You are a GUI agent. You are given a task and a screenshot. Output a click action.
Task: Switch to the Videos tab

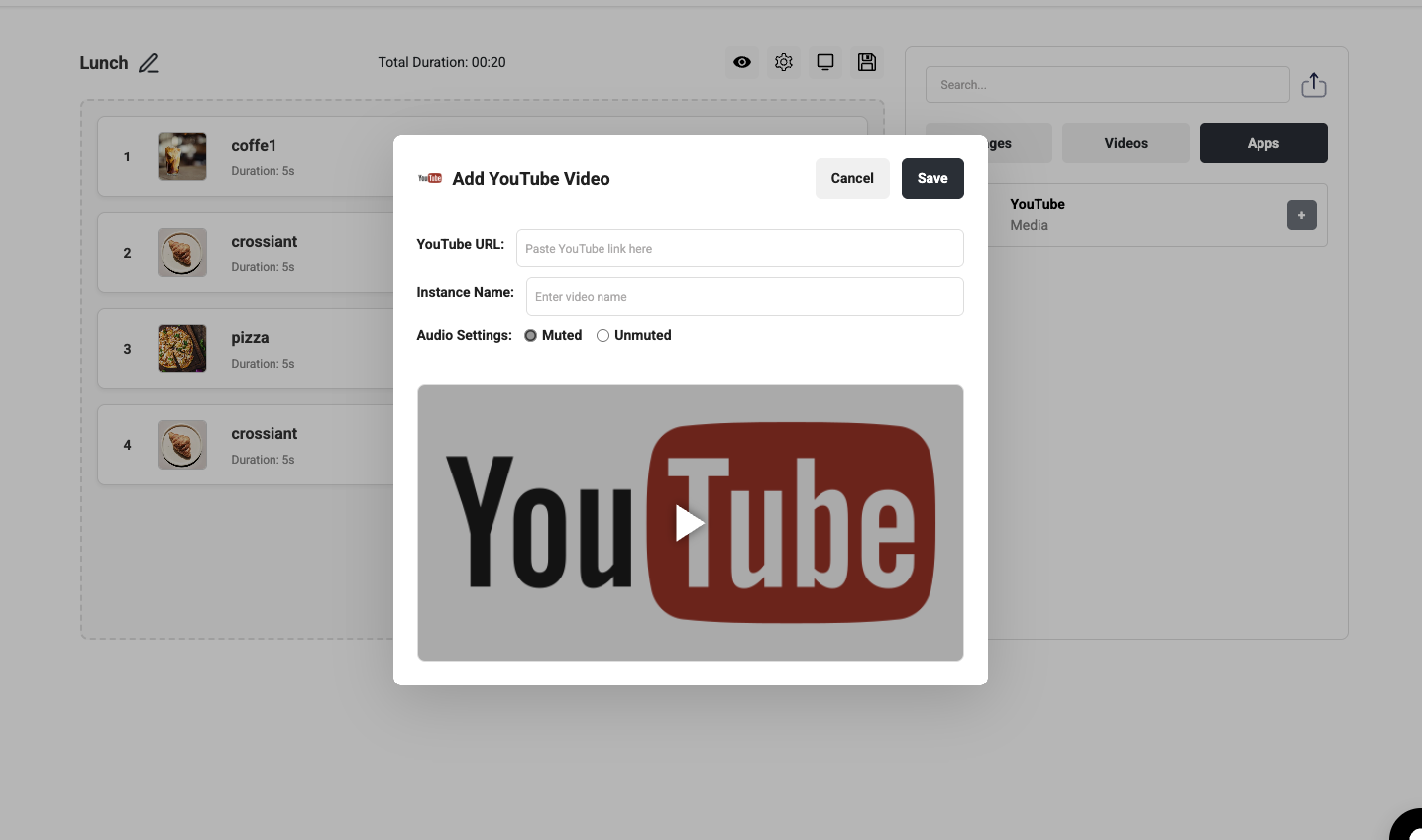pyautogui.click(x=1126, y=144)
